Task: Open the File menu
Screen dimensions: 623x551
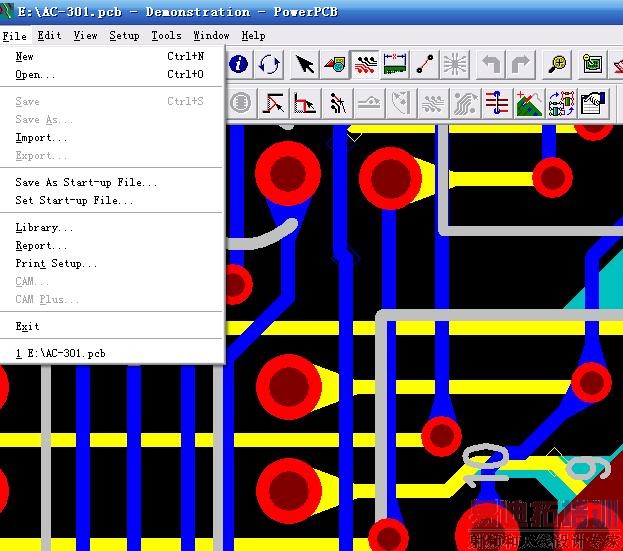Action: click(x=14, y=35)
